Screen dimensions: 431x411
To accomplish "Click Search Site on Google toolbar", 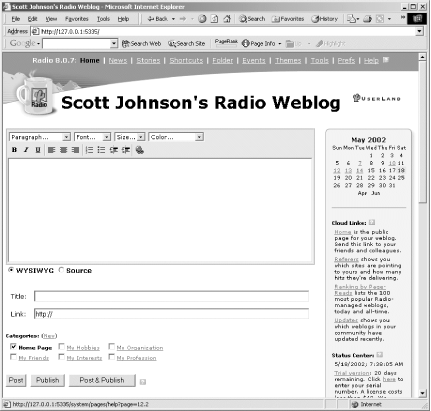I will (187, 43).
